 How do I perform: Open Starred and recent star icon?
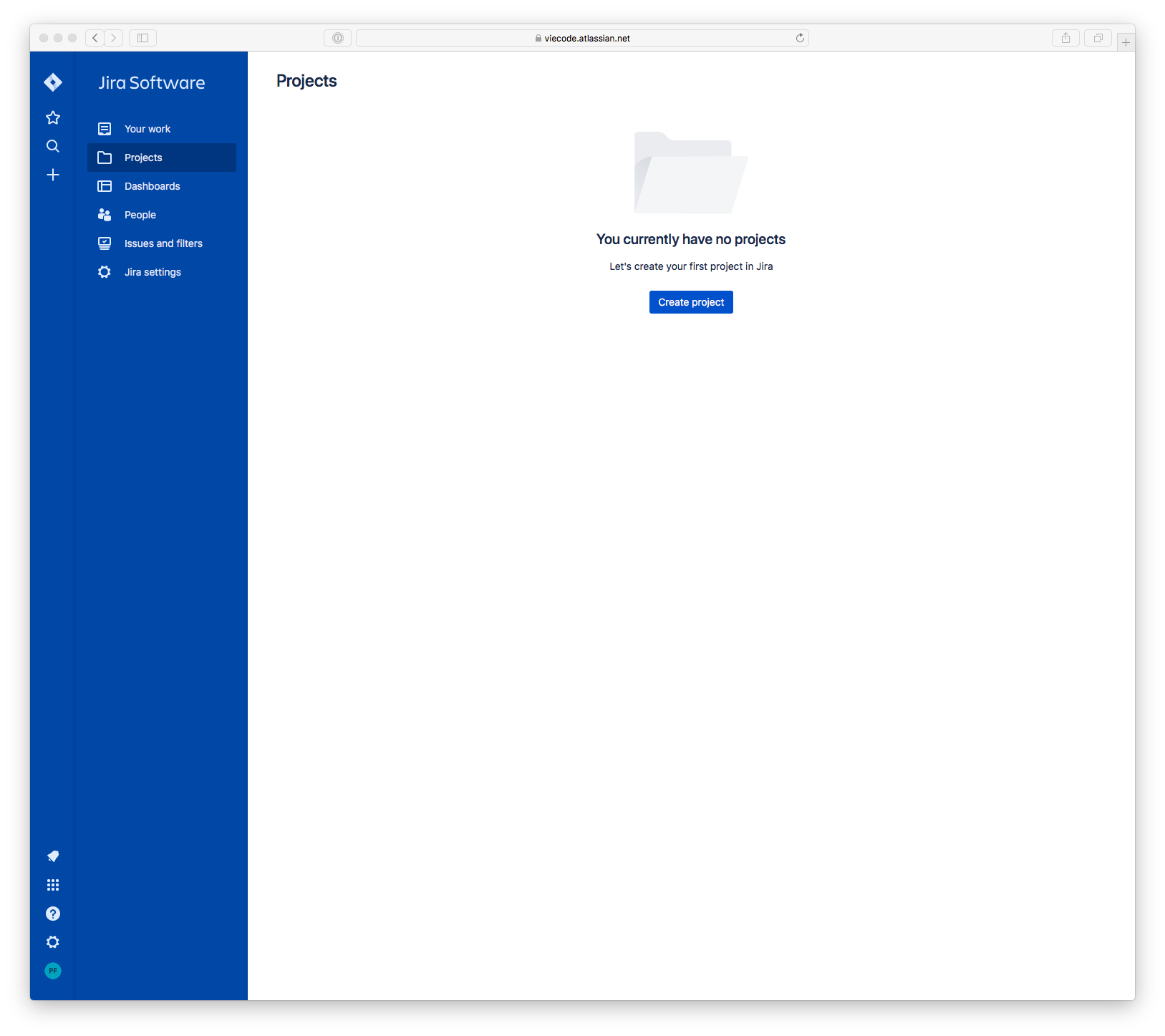pyautogui.click(x=53, y=117)
